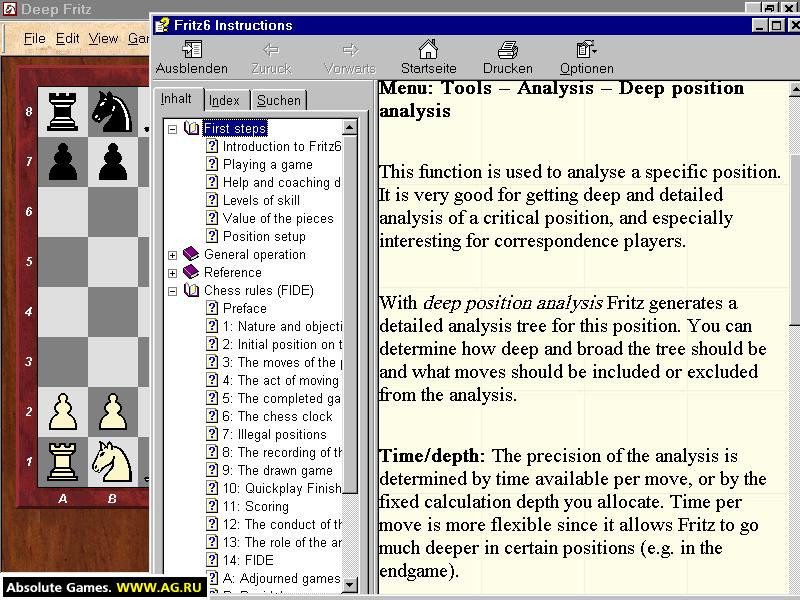Open the Value of the pieces topic
The height and width of the screenshot is (600, 800).
pyautogui.click(x=278, y=218)
